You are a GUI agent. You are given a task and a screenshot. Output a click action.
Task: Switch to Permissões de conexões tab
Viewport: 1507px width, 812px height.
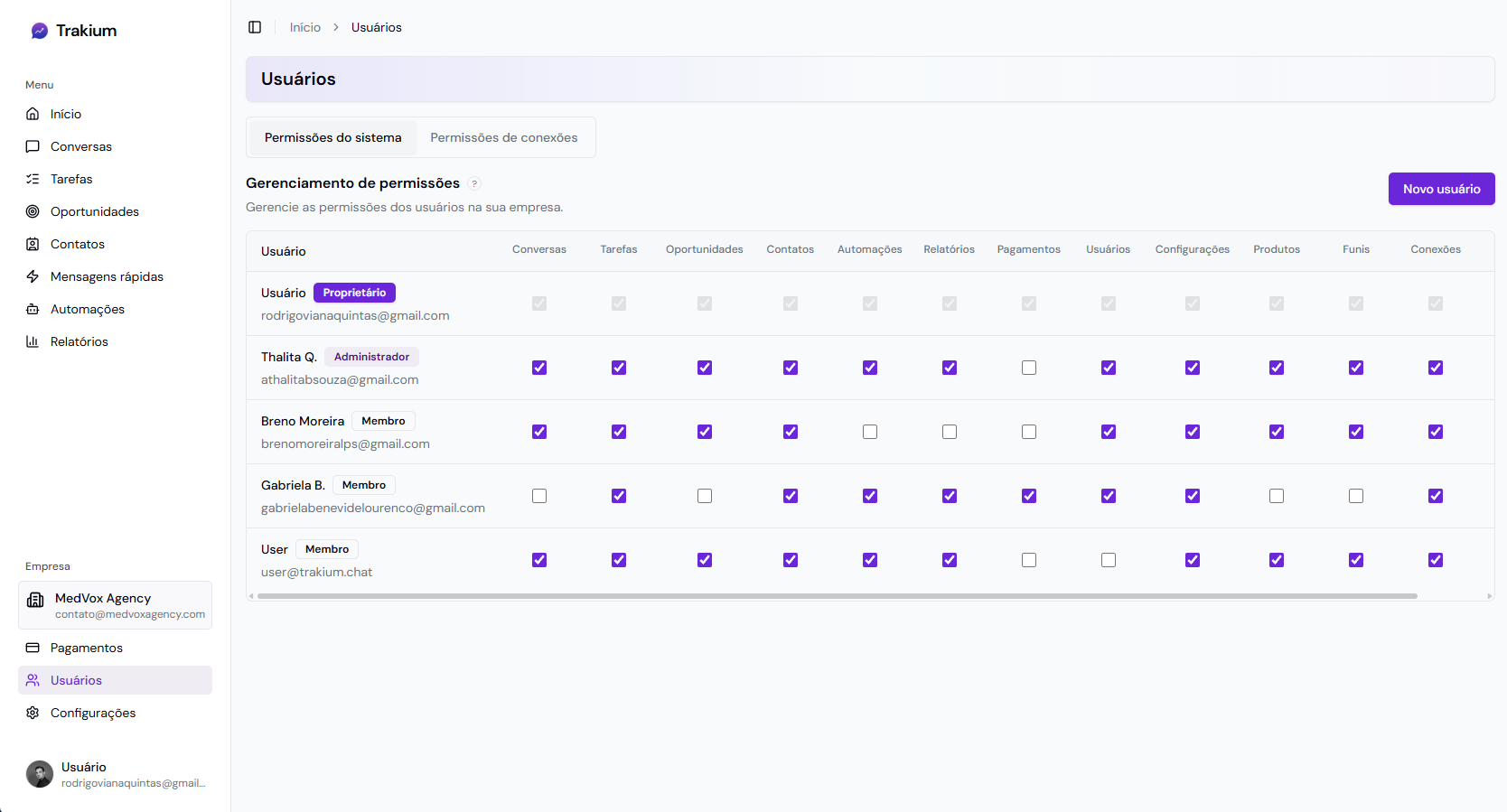click(x=503, y=137)
